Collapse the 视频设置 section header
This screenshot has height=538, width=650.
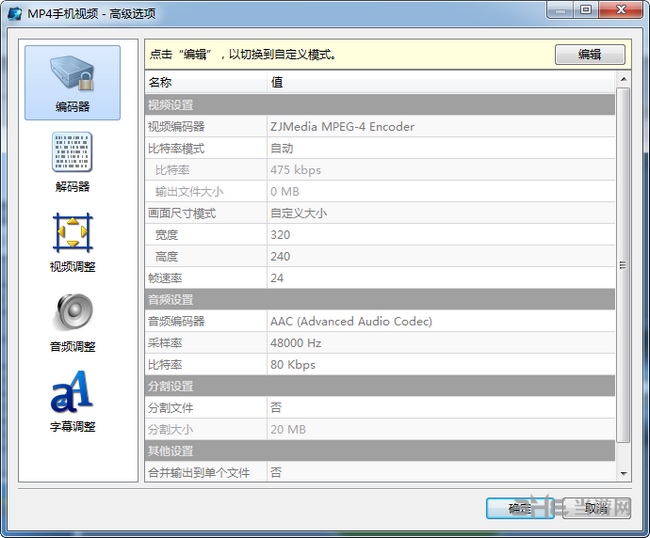coord(380,104)
